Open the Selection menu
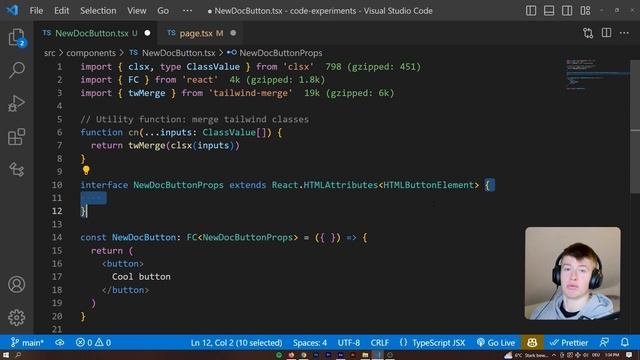This screenshot has width=640, height=360. 98,11
